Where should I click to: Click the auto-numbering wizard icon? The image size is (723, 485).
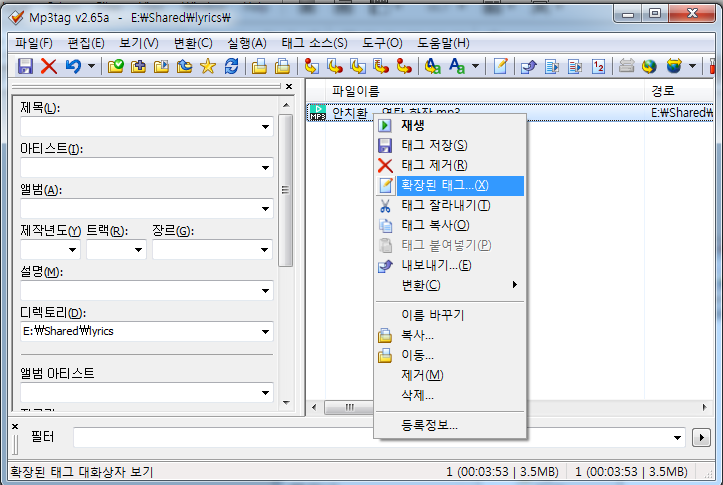point(598,66)
